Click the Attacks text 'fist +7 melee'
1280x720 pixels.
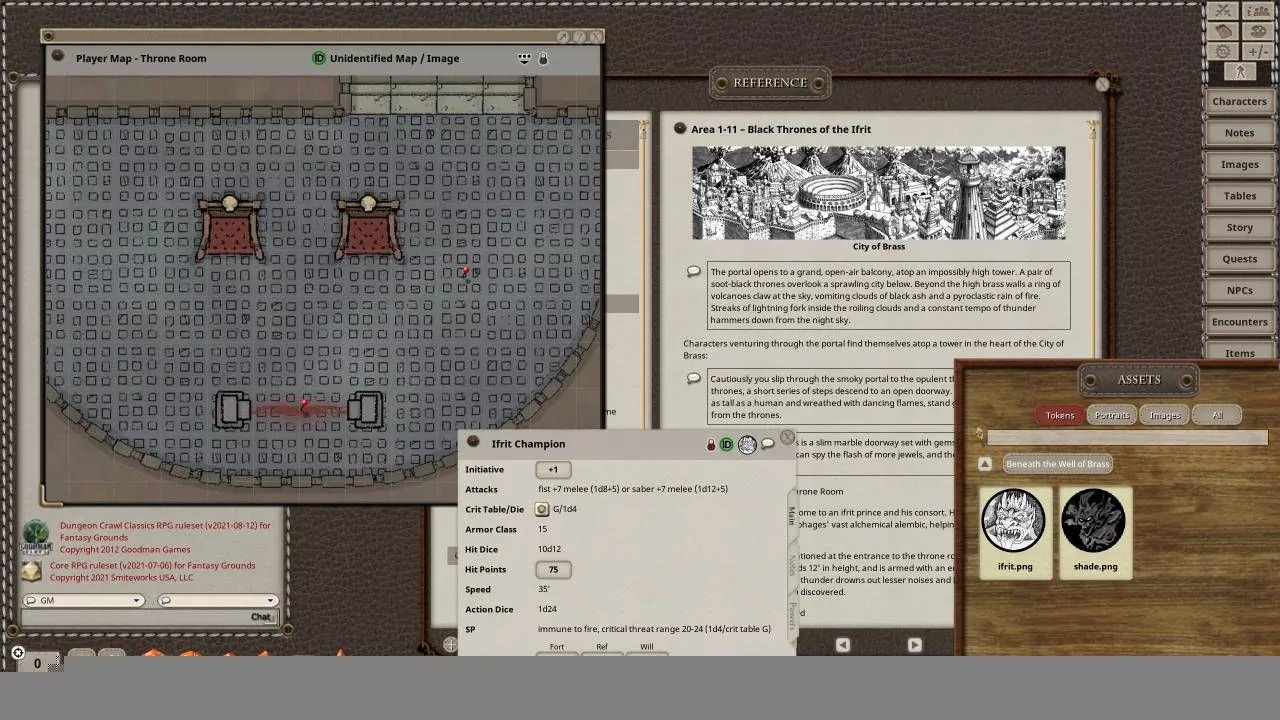coord(569,489)
